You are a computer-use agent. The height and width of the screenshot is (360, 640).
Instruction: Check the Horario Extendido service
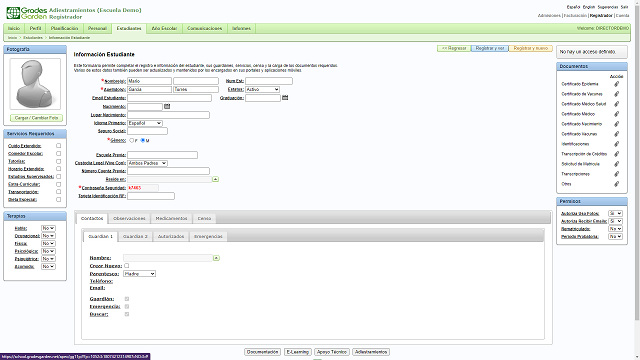pos(58,169)
